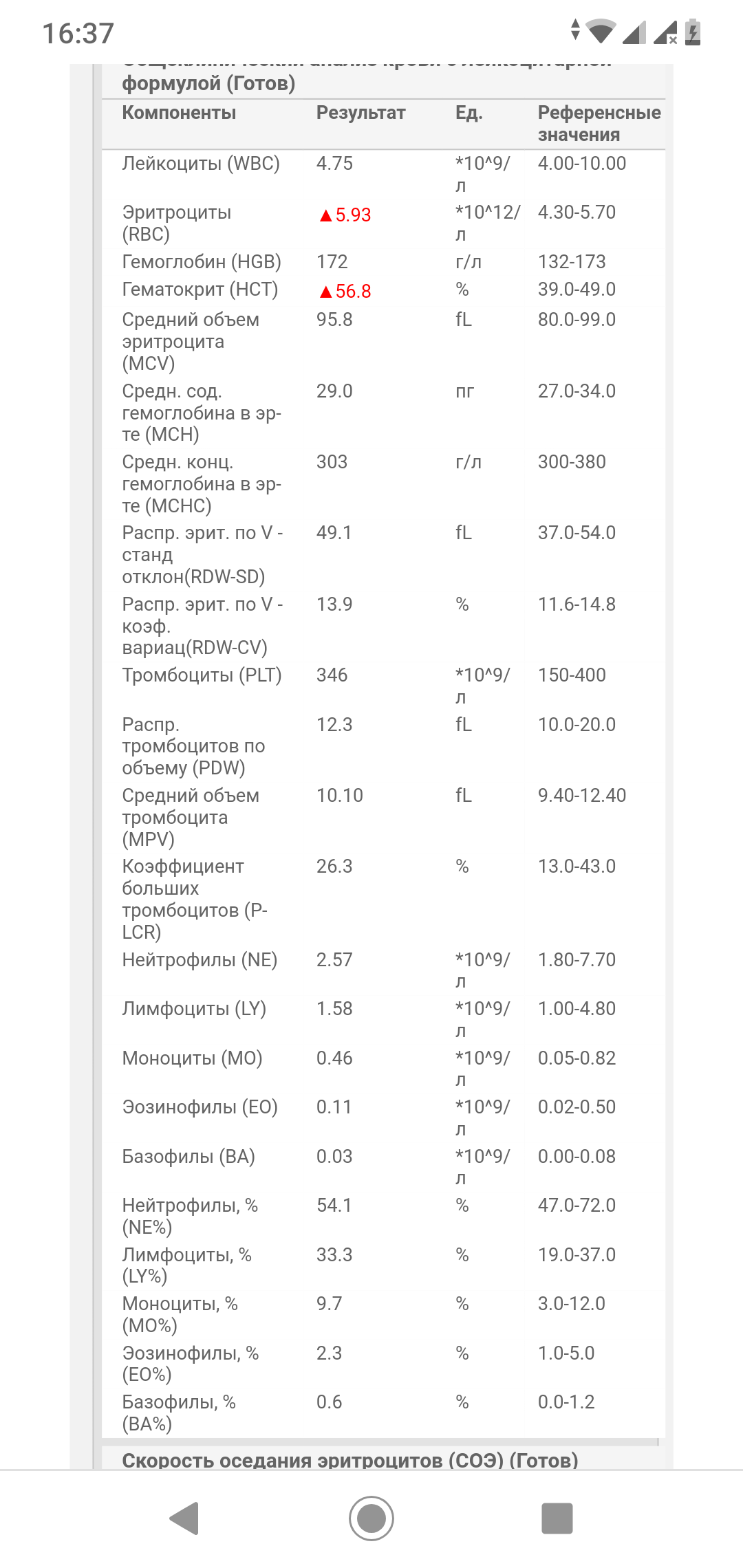Image resolution: width=743 pixels, height=1568 pixels.
Task: Tap the Android back navigation button
Action: point(184,1518)
